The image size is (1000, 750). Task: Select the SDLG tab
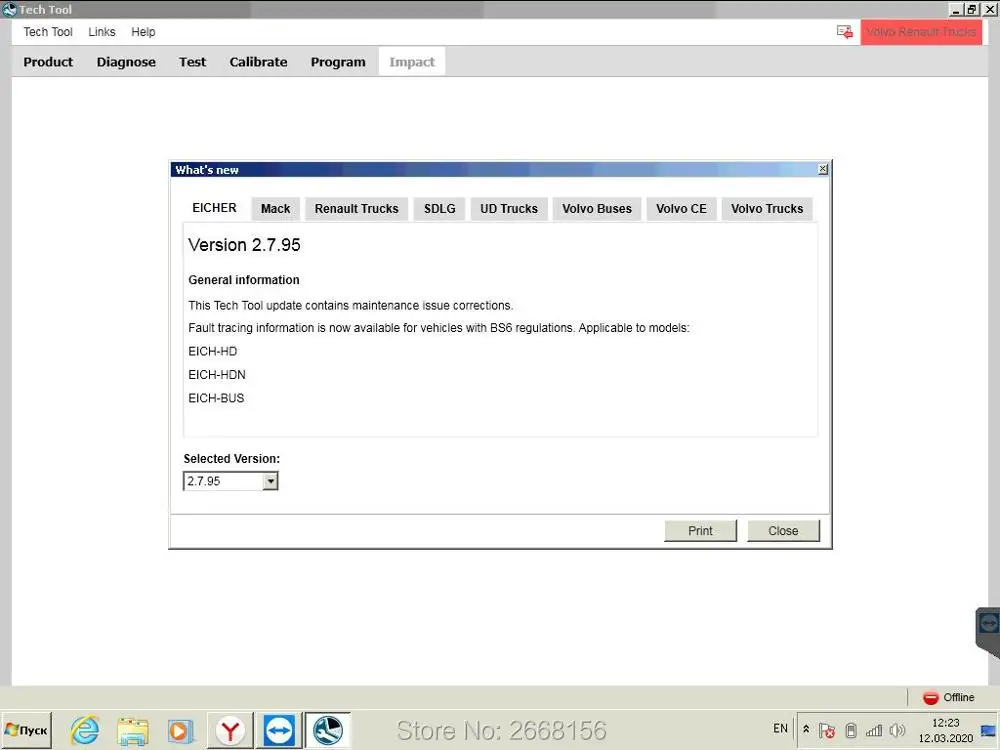click(439, 209)
